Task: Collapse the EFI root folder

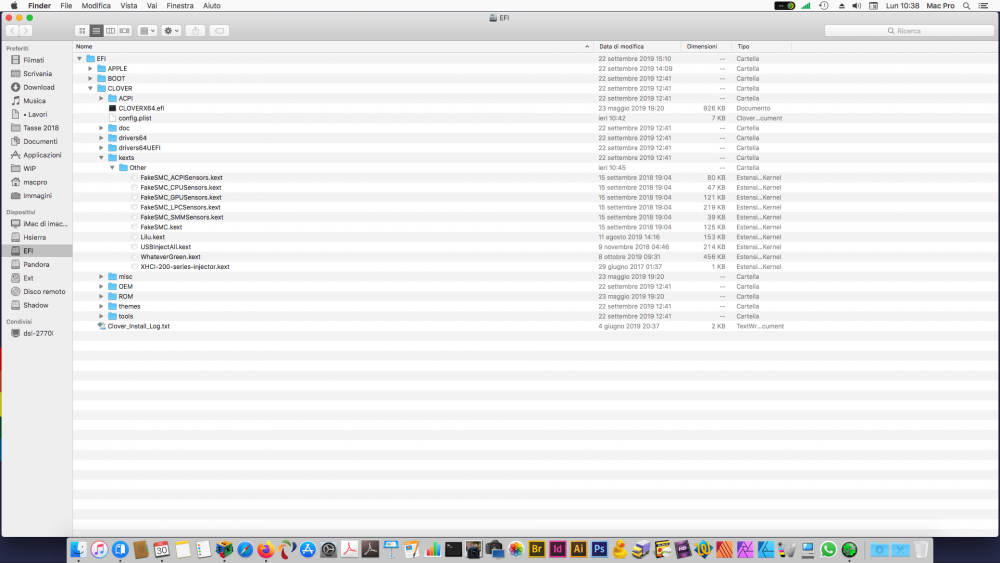Action: coord(80,59)
